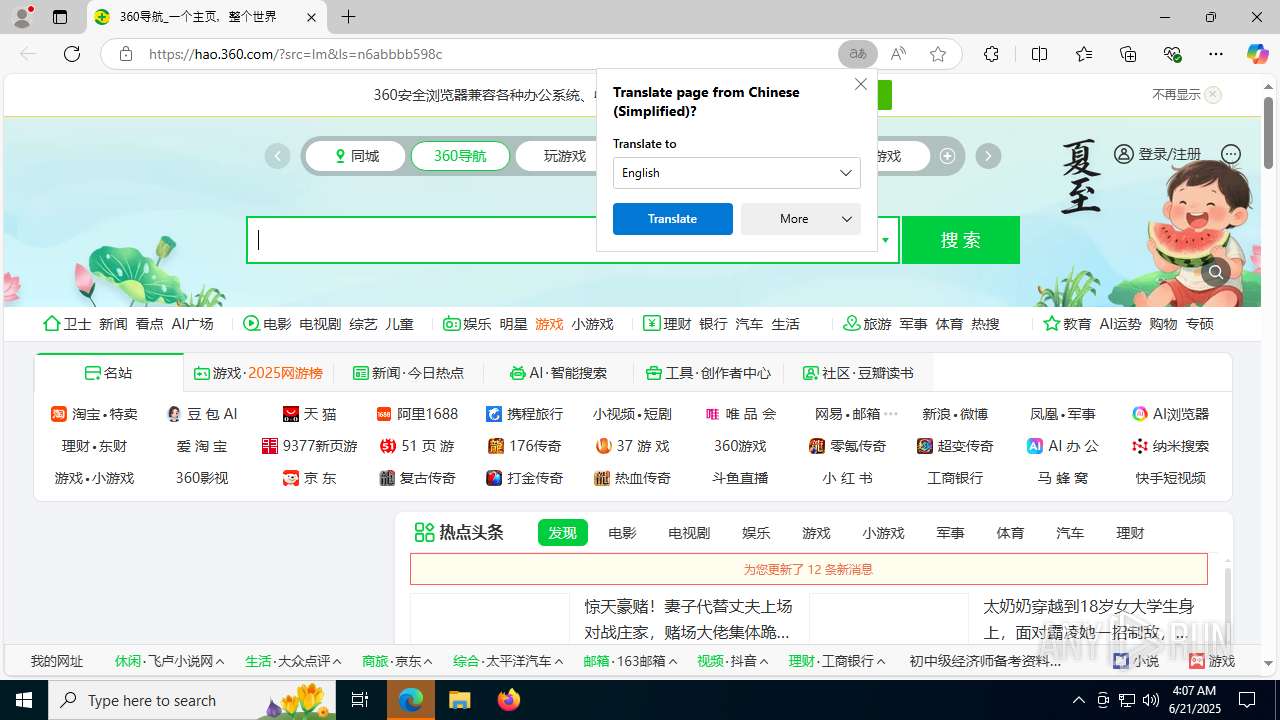Switch to 社区·豆瓣读书 tab
Screen dimensions: 1280x720
[x=858, y=373]
